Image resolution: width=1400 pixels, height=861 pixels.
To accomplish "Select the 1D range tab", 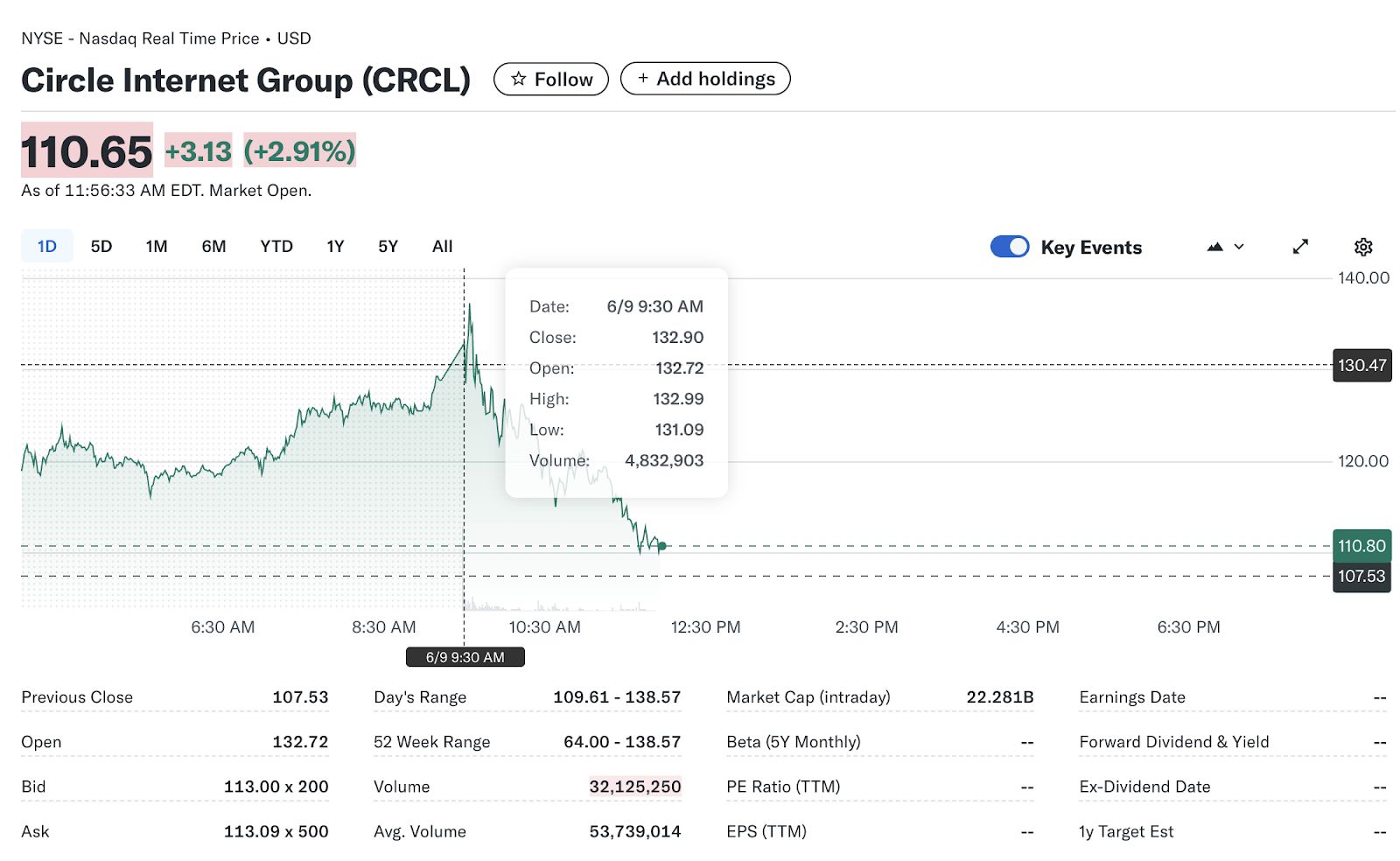I will tap(47, 247).
